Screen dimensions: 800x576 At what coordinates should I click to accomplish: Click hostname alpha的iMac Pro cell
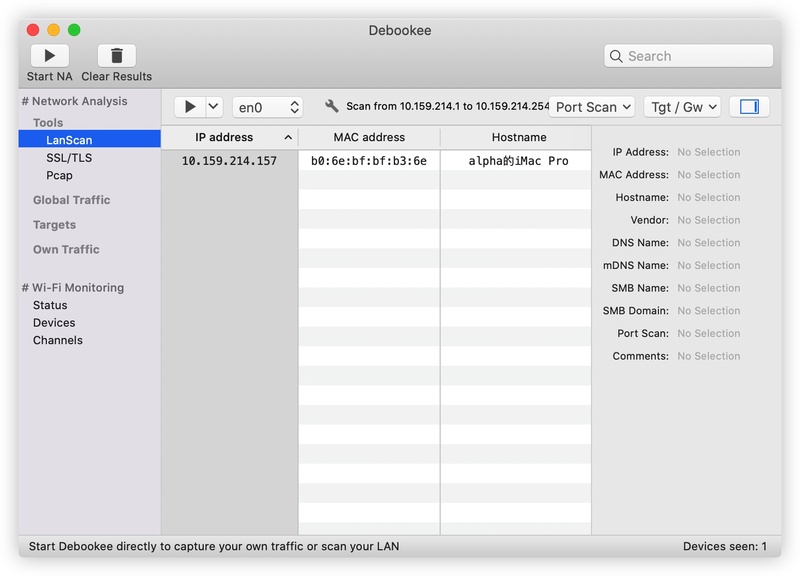518,161
